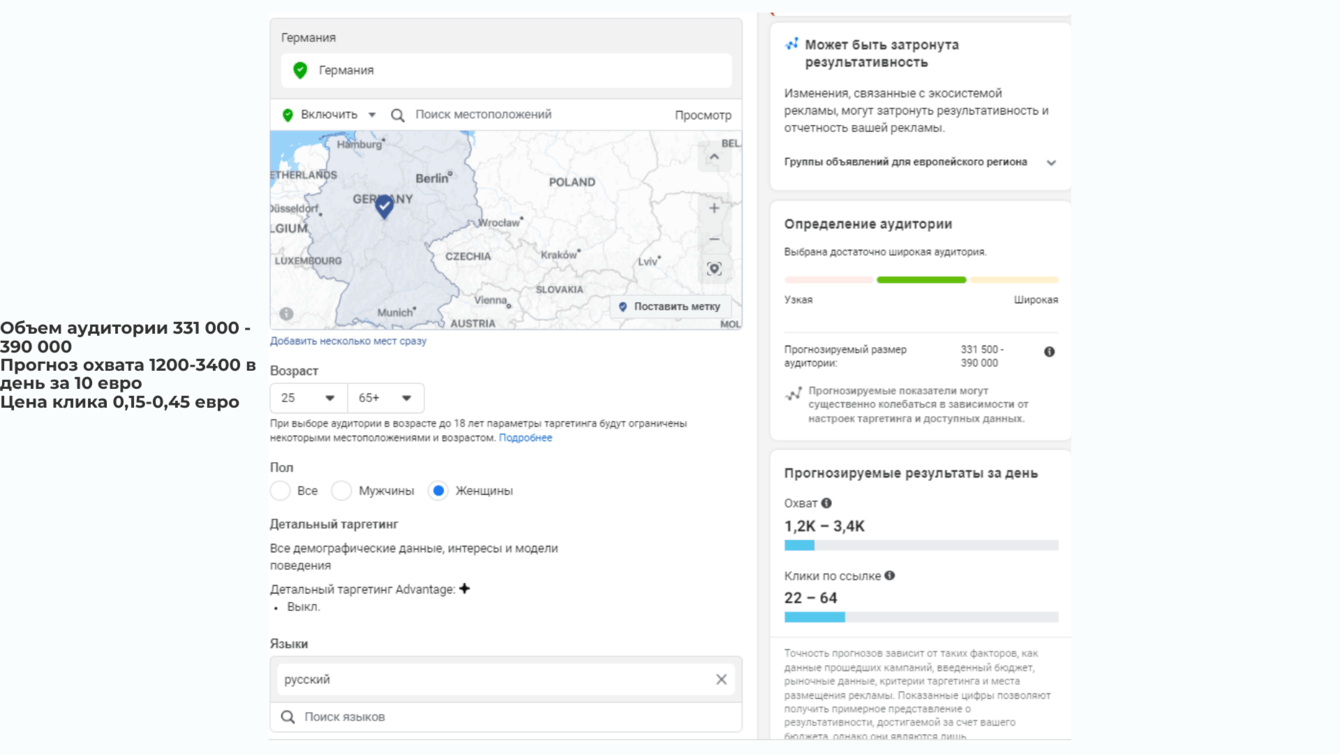Open the Подробнее link
The image size is (1340, 754).
pos(525,438)
